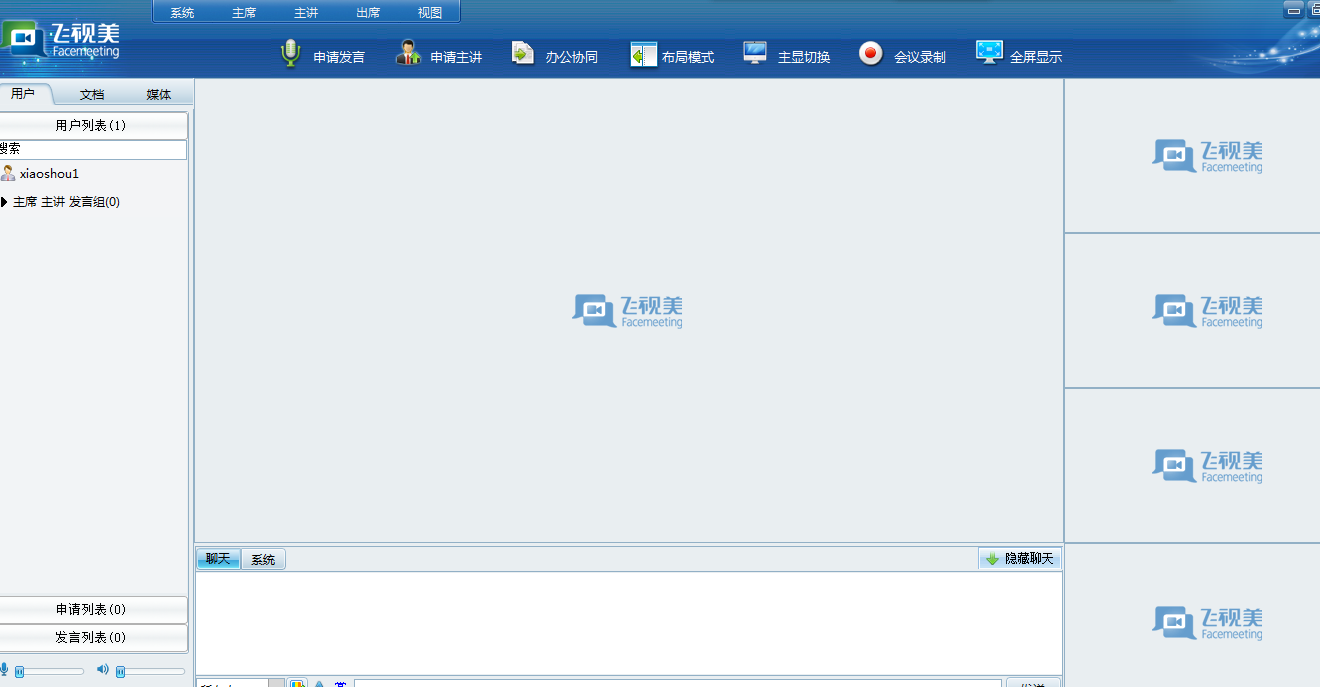Click the xiaoshou1 user avatar icon
The image size is (1320, 687).
point(8,174)
